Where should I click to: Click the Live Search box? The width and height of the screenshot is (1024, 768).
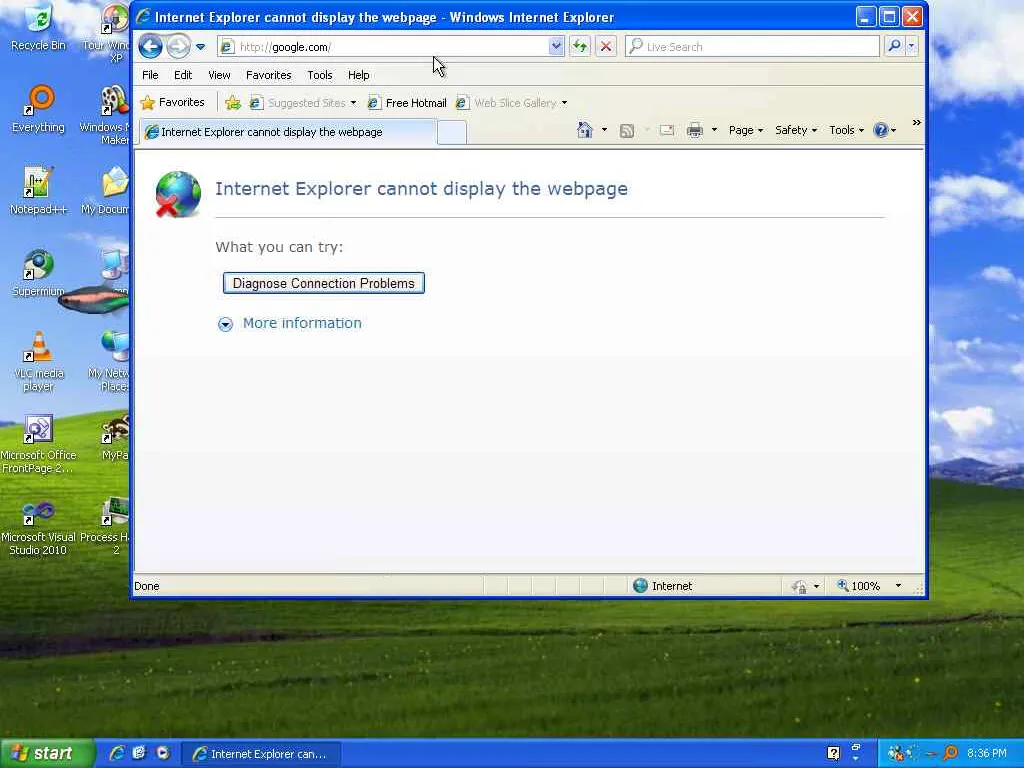752,46
